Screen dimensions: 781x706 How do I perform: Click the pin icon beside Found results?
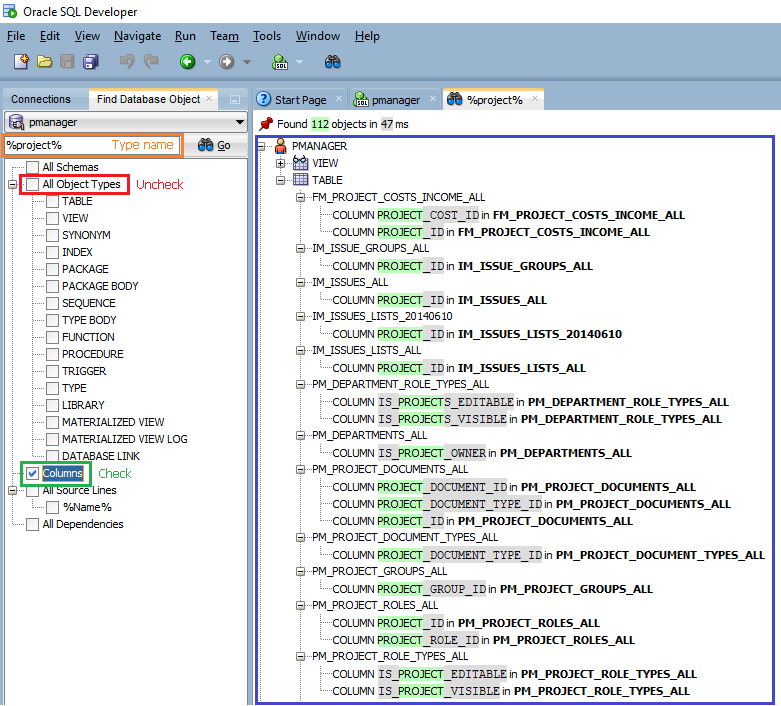click(266, 124)
